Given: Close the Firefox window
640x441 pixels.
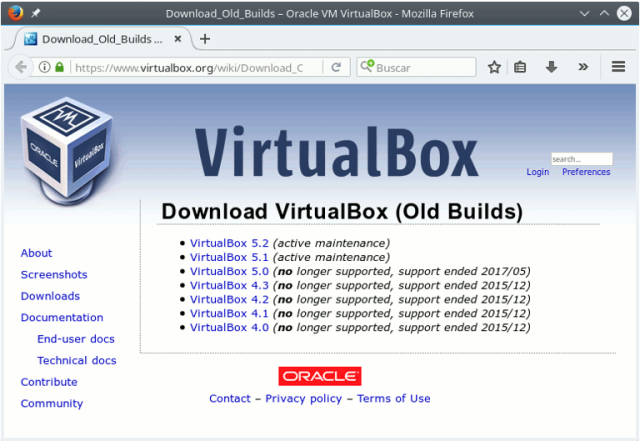Looking at the screenshot, I should tap(624, 13).
